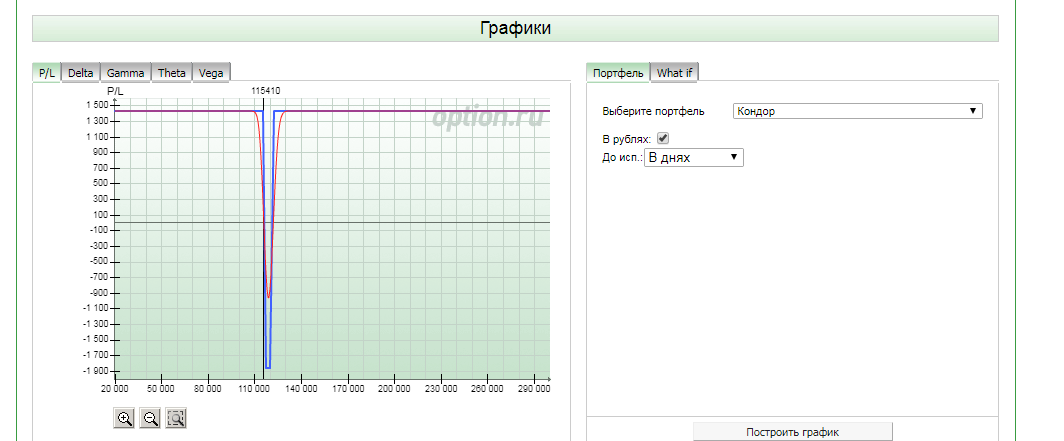Click the 140 000 x-axis label
The height and width of the screenshot is (441, 1064).
(301, 389)
